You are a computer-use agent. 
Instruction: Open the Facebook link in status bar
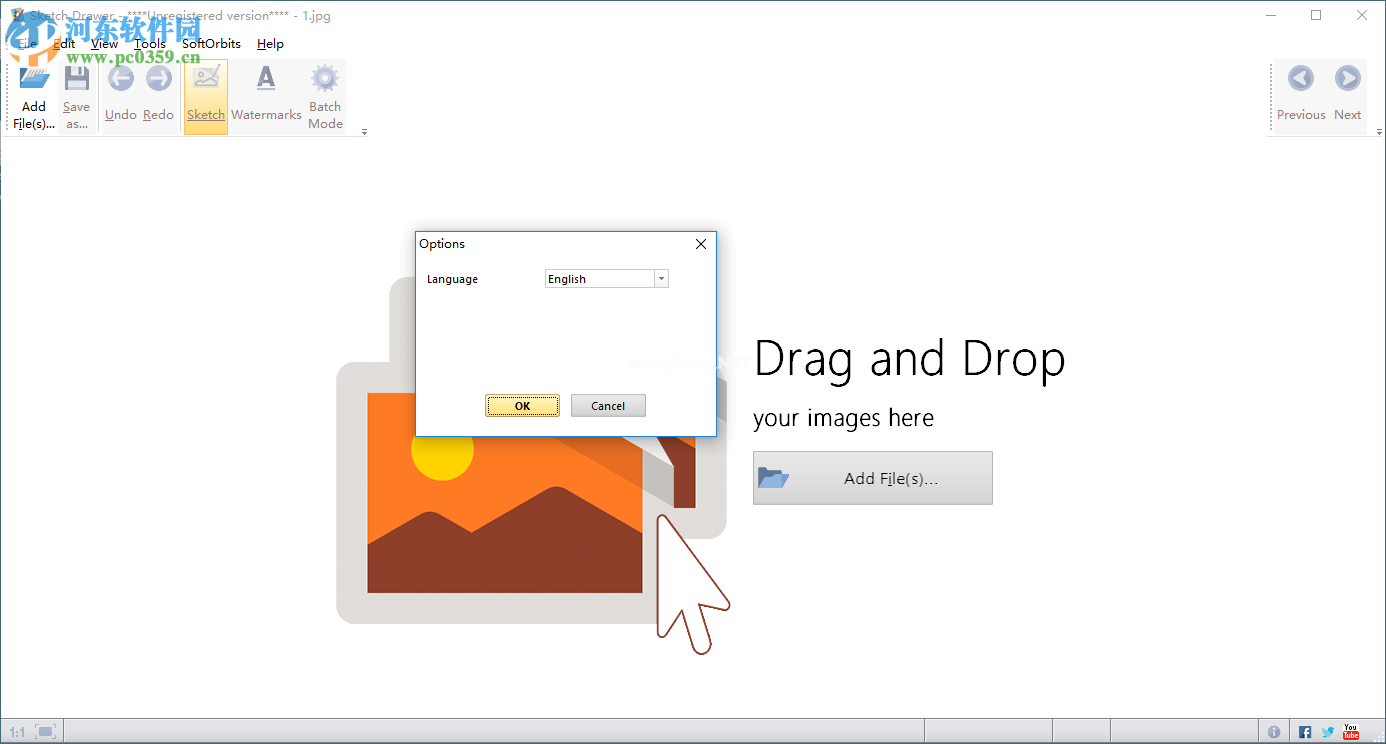coord(1305,732)
